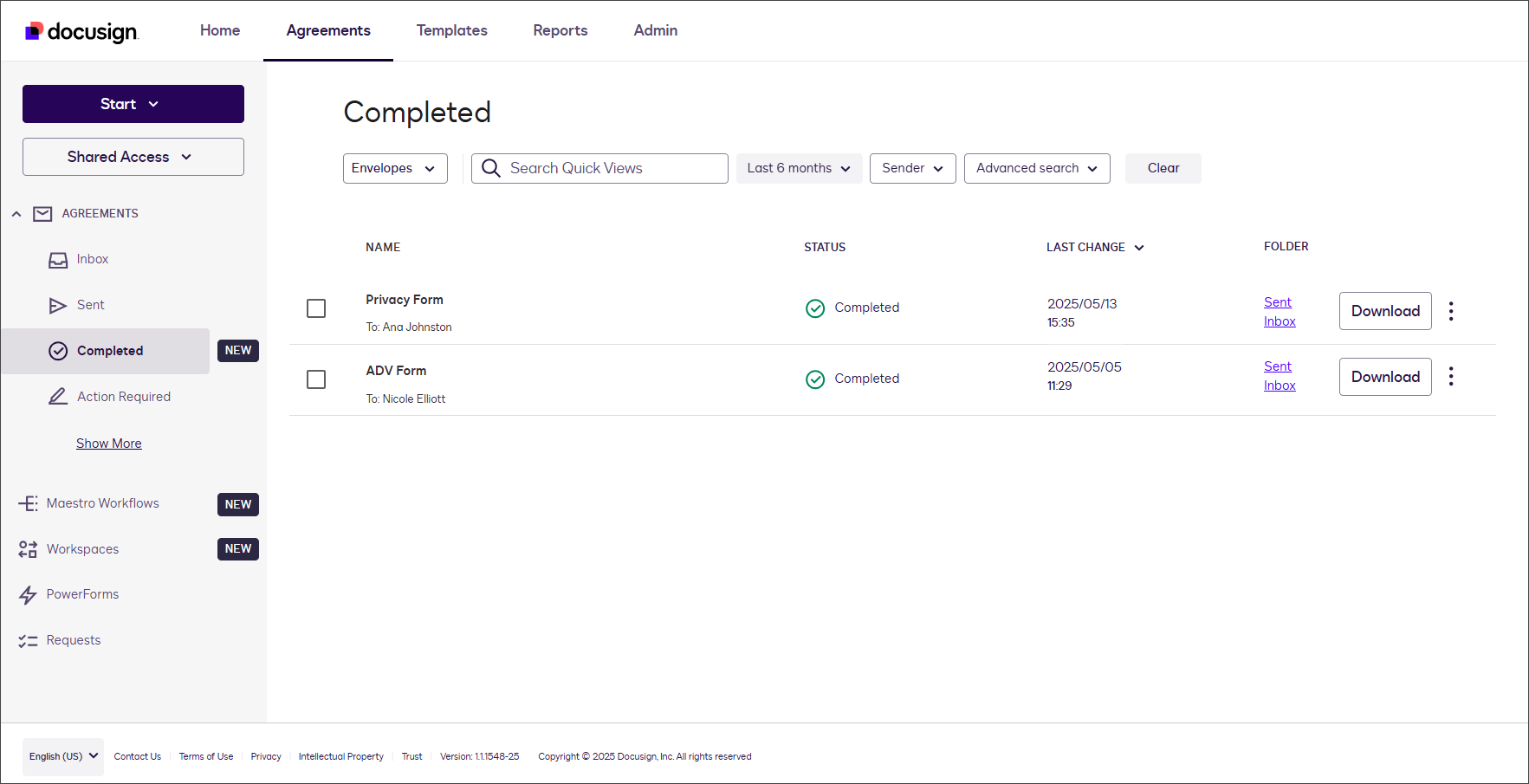Click the Show More link
The image size is (1529, 784).
tap(108, 444)
